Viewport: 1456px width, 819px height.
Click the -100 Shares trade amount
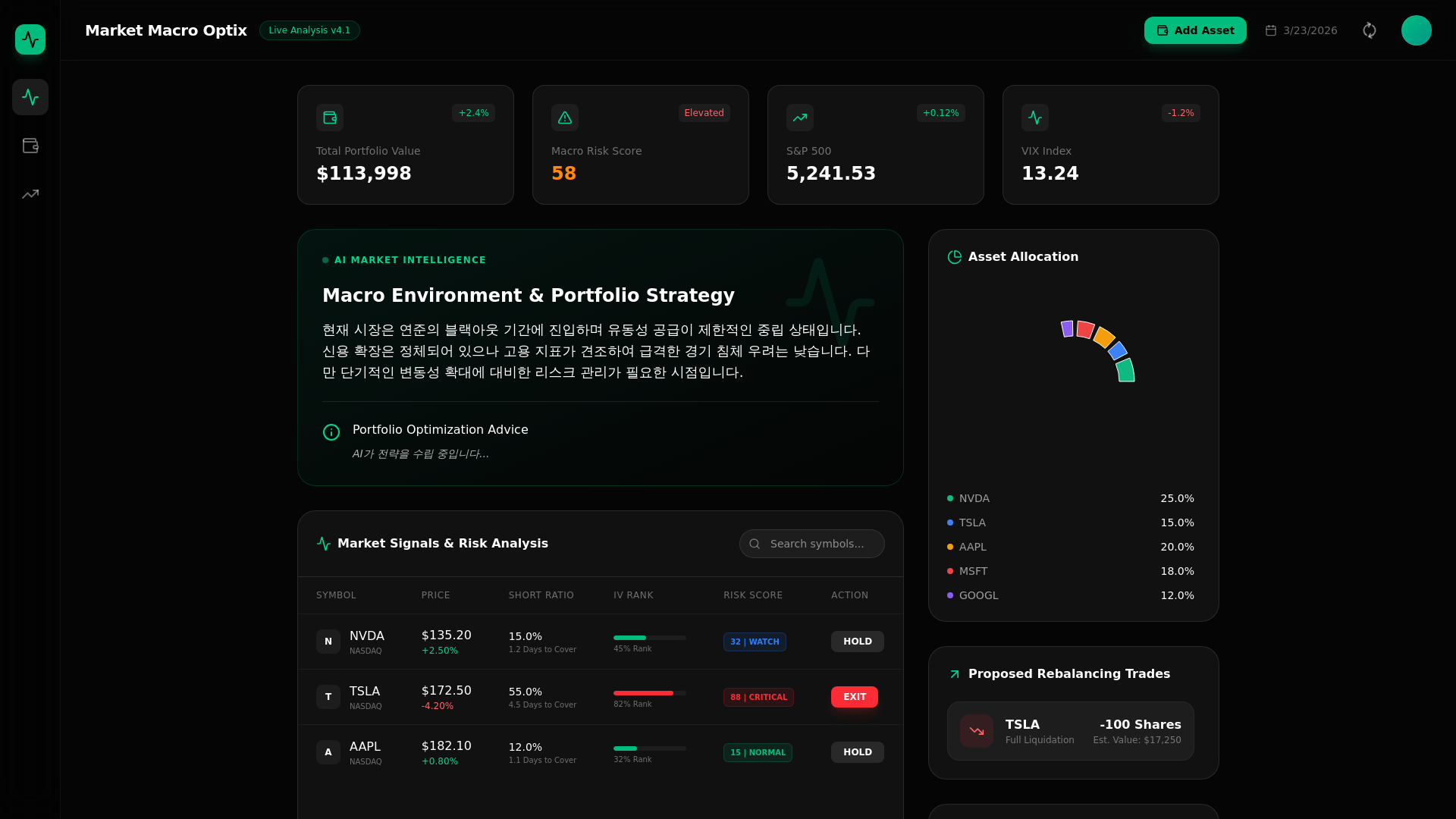[x=1141, y=725]
